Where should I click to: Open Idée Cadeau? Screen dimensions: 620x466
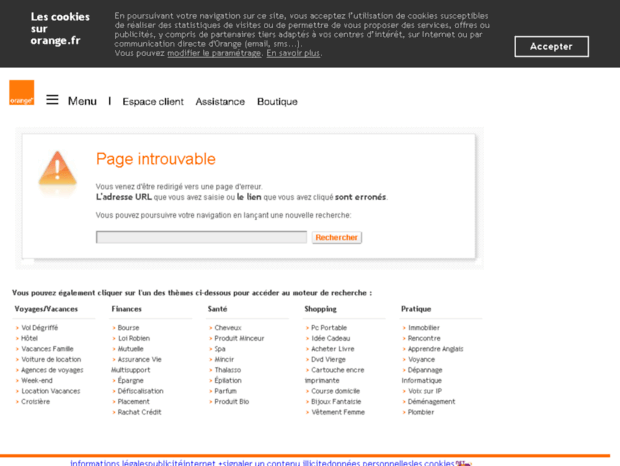[x=331, y=338]
